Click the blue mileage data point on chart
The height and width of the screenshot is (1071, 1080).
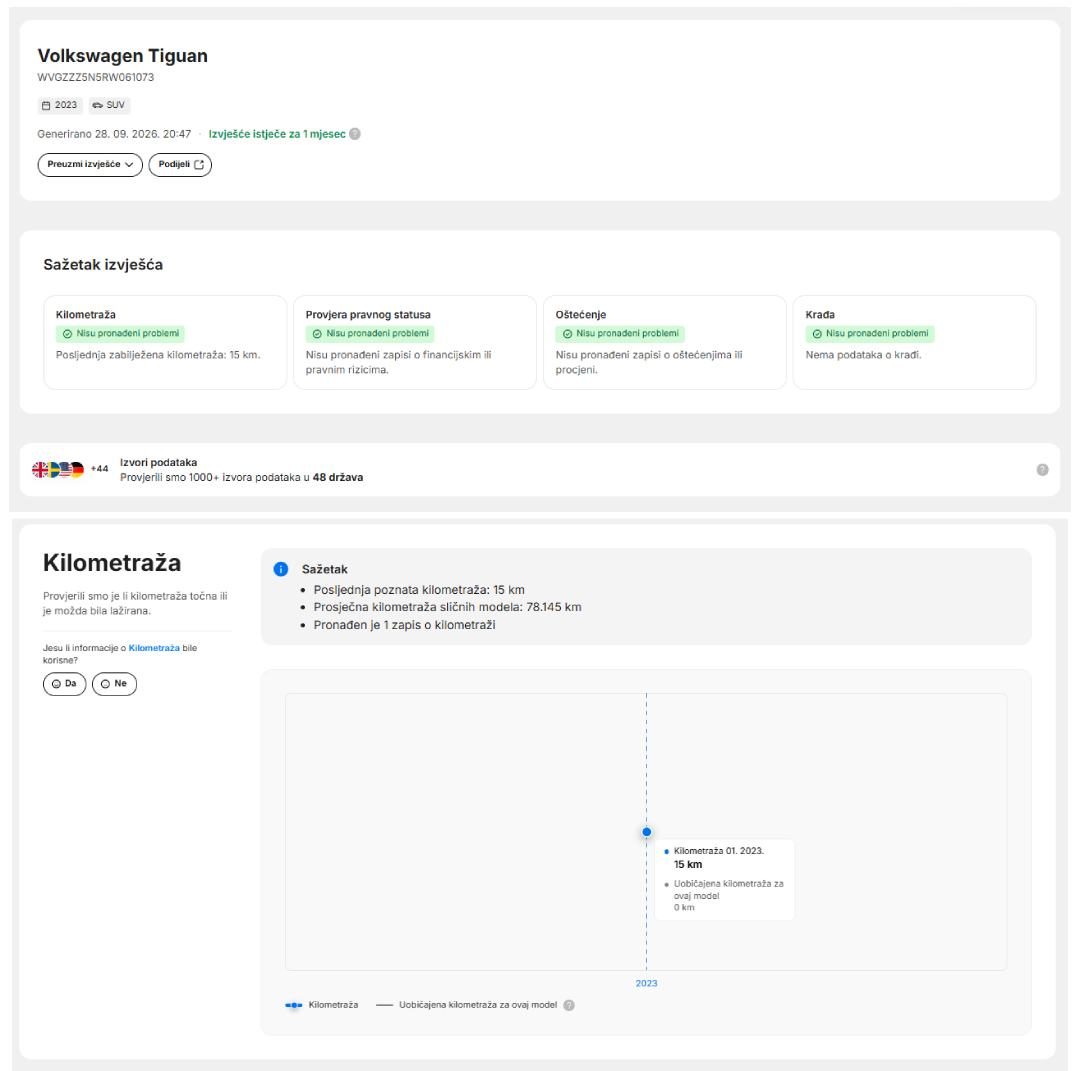click(x=647, y=832)
